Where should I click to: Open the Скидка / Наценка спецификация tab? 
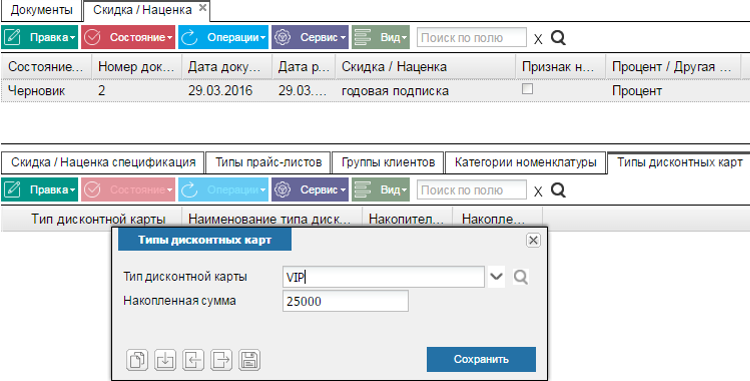pos(103,163)
